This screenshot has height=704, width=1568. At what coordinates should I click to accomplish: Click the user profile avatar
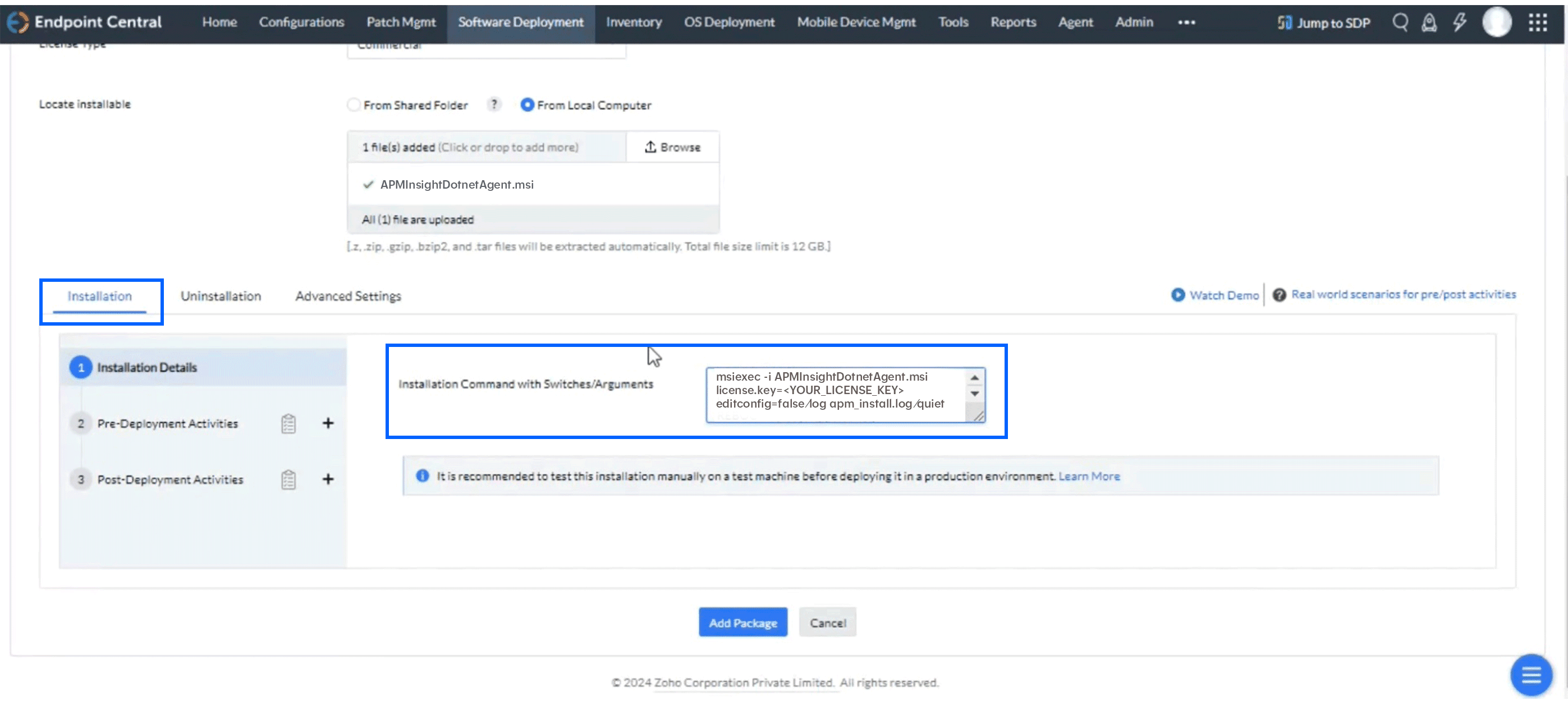[1497, 22]
